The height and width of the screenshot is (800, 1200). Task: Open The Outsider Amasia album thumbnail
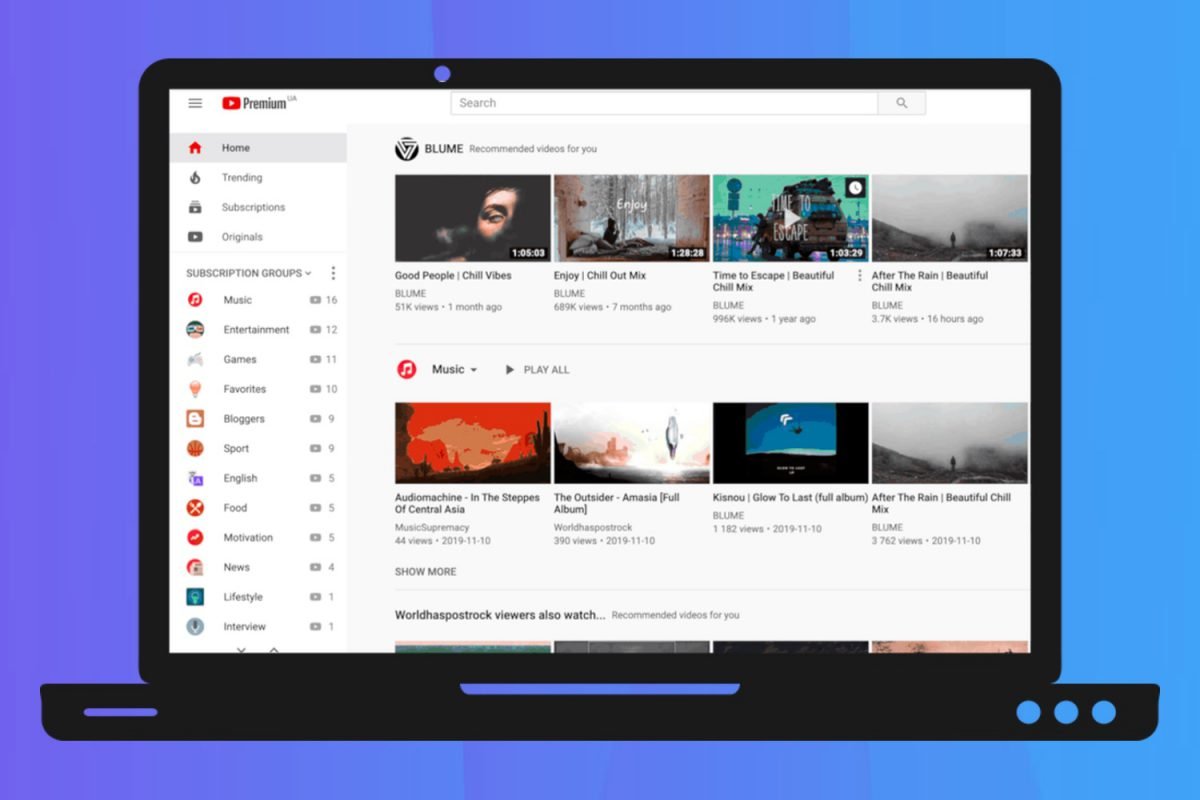point(632,443)
